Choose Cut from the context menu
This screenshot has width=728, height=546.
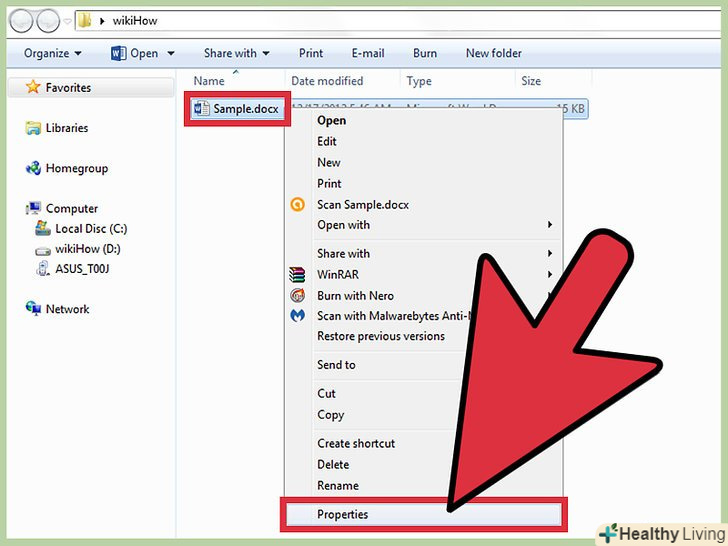[x=326, y=394]
